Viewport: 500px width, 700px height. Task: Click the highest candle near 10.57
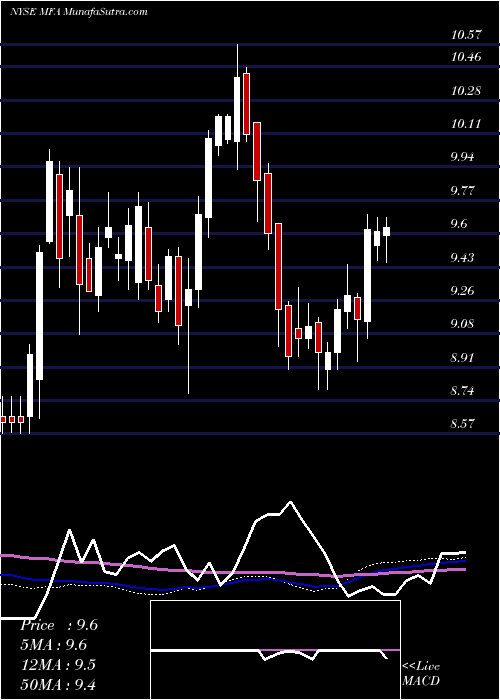coord(237,107)
